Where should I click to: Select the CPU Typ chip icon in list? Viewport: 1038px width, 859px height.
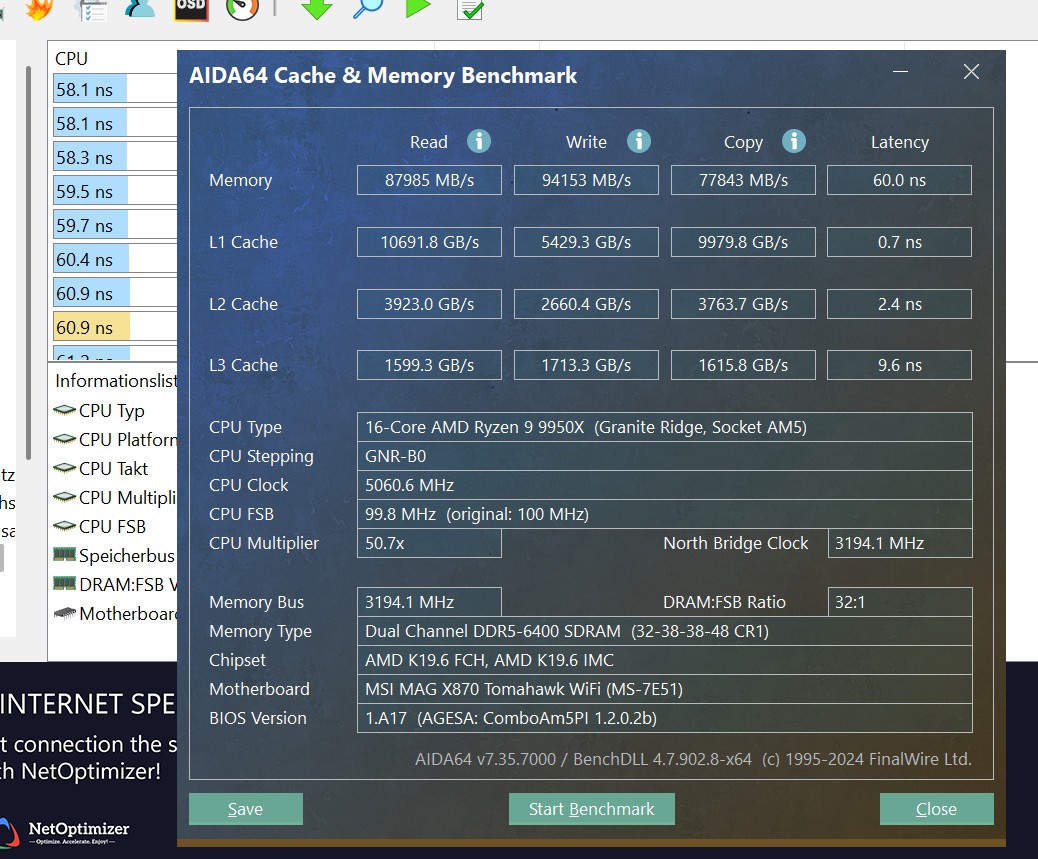64,410
